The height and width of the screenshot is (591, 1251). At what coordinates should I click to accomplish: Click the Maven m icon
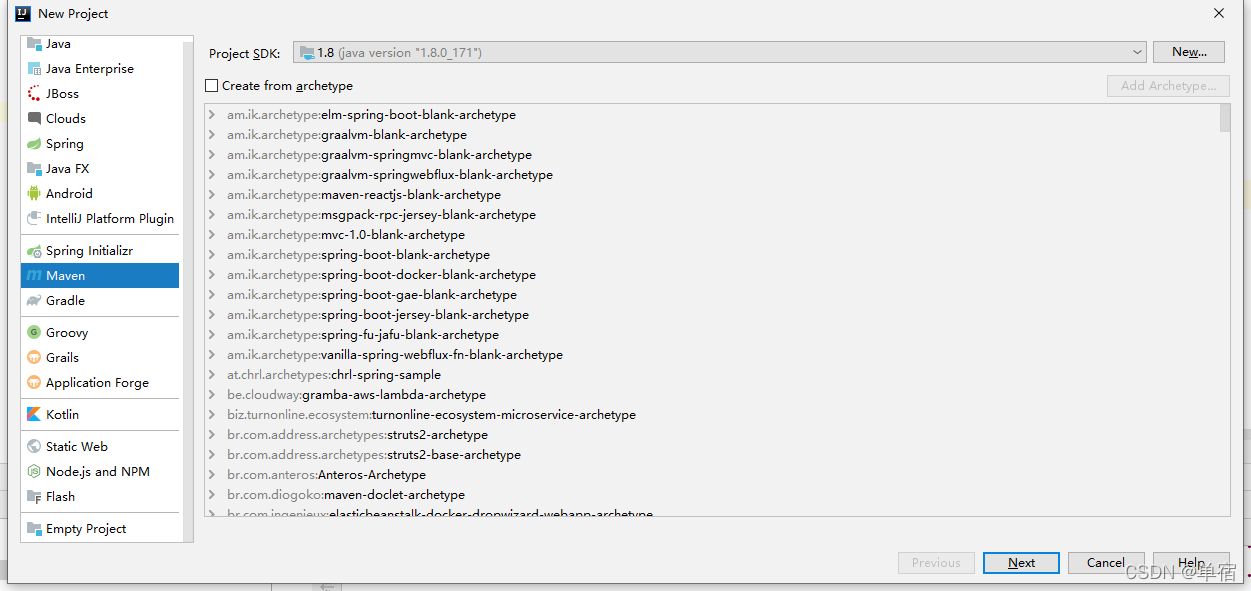[x=35, y=276]
